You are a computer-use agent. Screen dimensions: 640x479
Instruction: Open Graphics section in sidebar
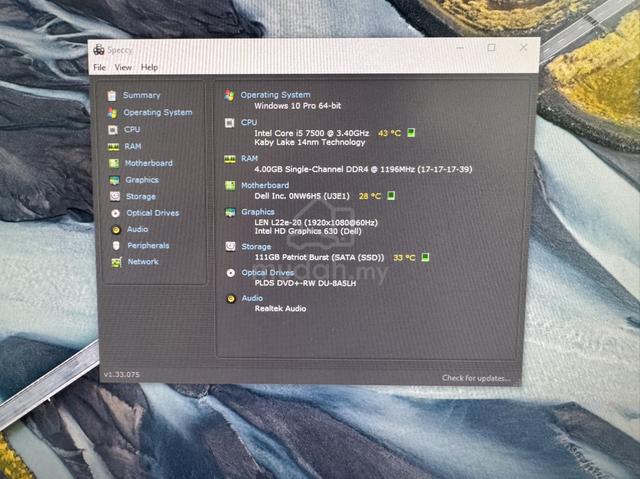142,180
